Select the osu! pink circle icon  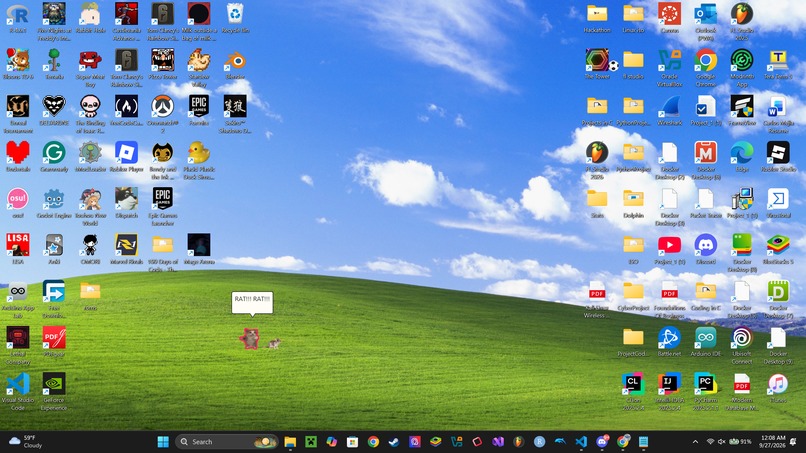pyautogui.click(x=18, y=199)
